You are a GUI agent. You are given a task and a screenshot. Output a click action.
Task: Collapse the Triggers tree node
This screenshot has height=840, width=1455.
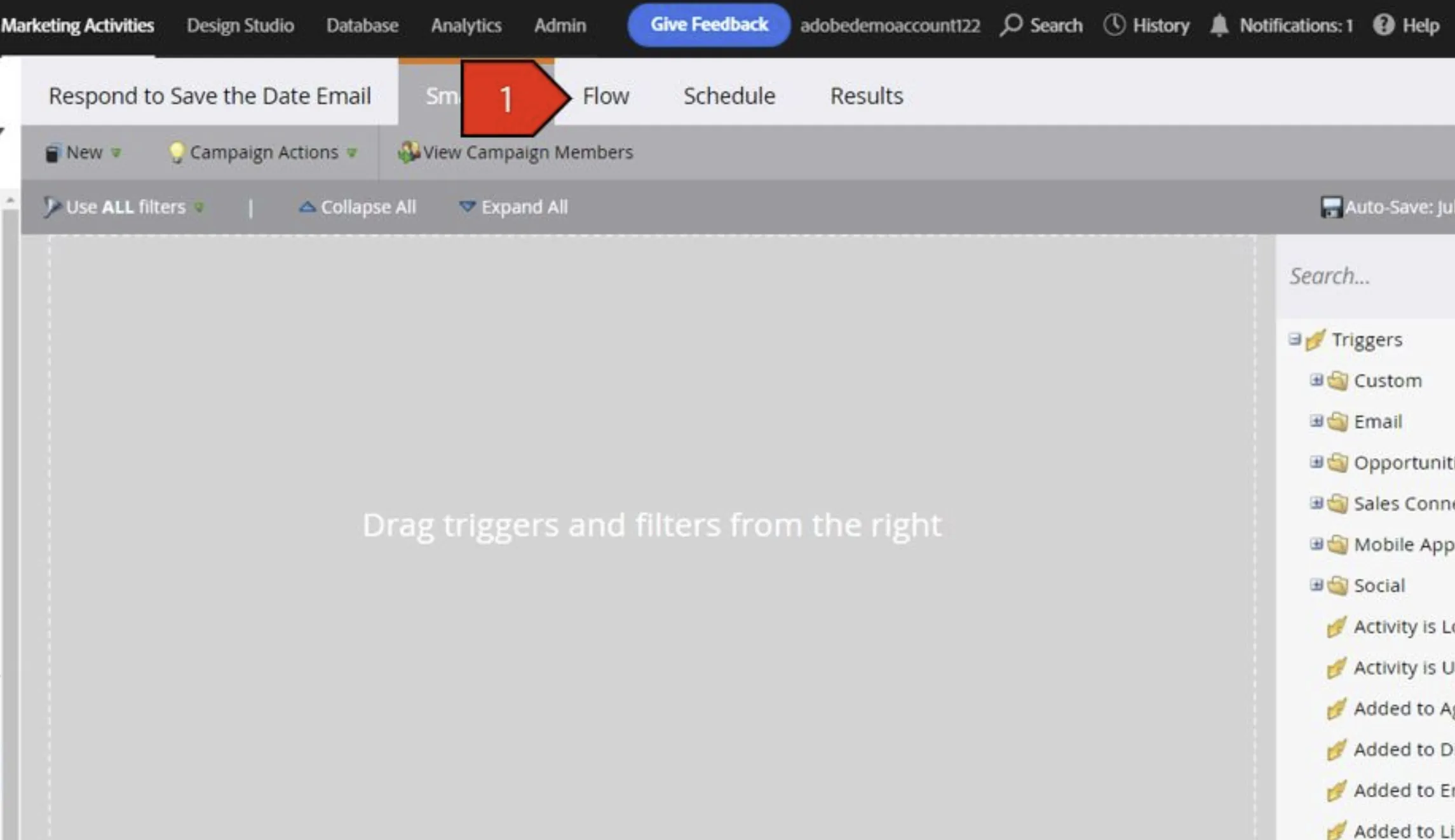point(1294,339)
